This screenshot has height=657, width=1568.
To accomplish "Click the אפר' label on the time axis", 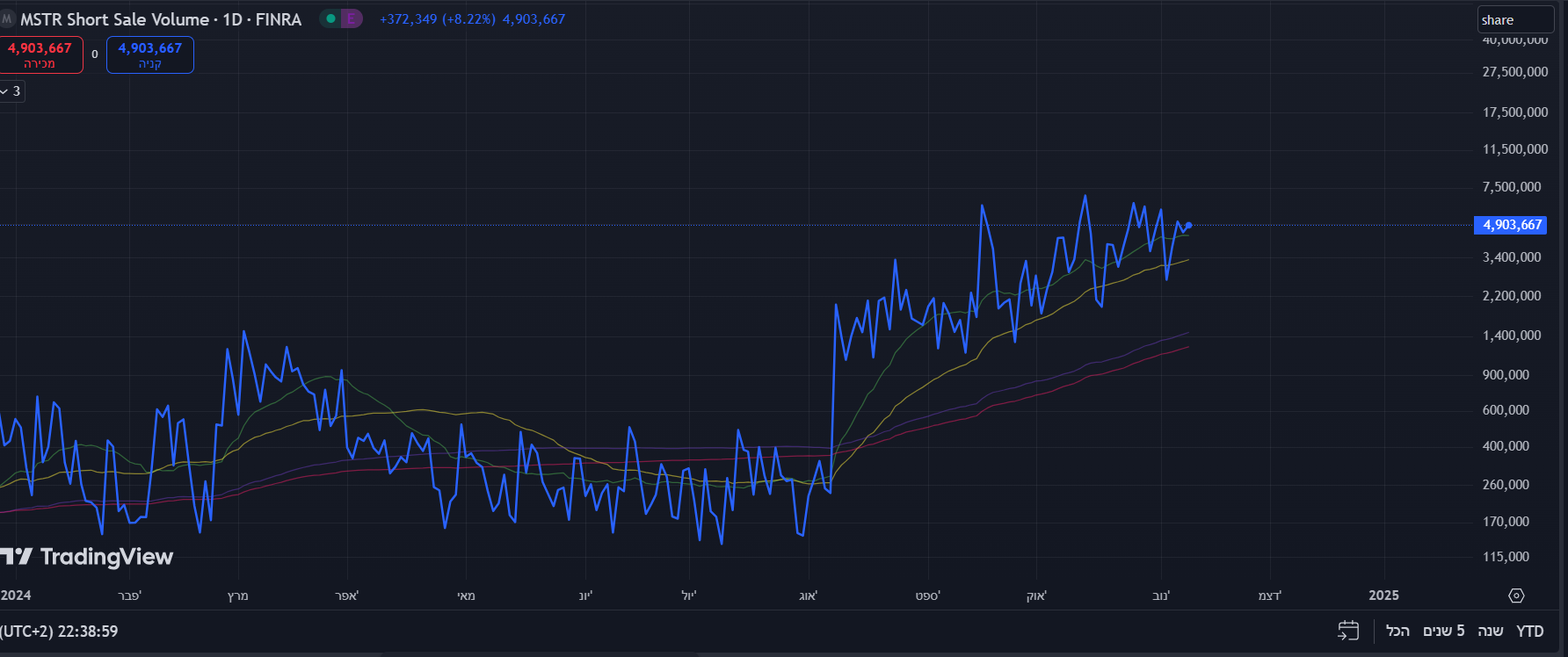I will [x=347, y=596].
